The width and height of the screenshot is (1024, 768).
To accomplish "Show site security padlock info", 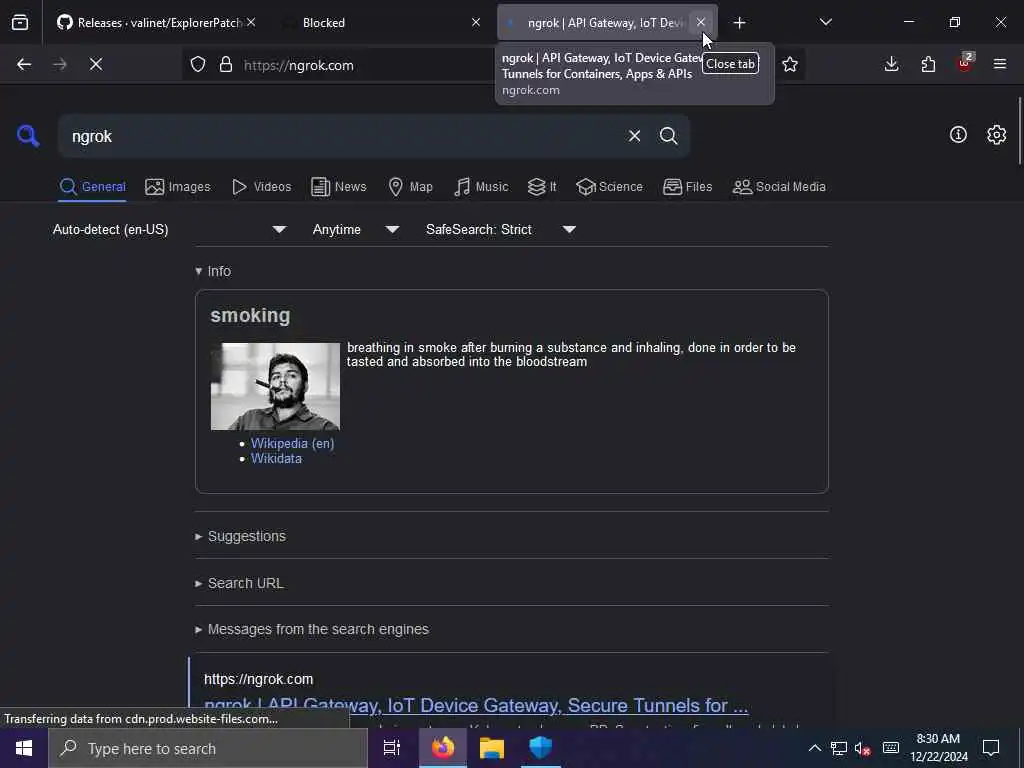I will 226,65.
